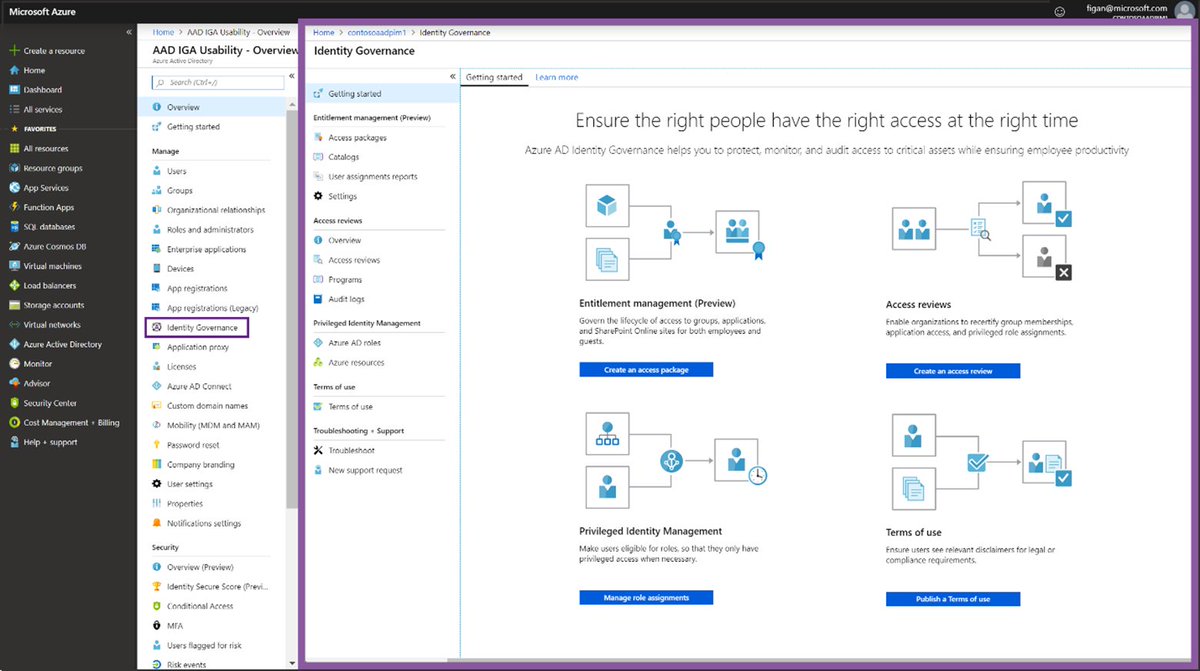Click Create an access package button
Screen dimensions: 1200x671
646,369
